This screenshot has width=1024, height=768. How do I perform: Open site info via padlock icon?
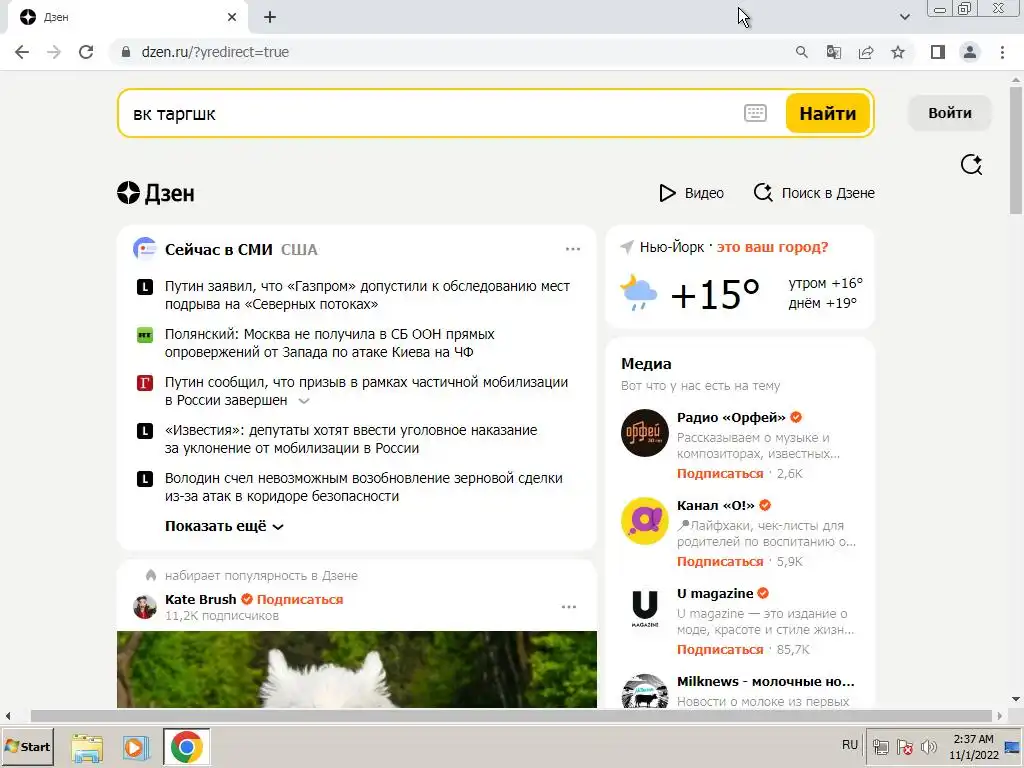pos(126,52)
